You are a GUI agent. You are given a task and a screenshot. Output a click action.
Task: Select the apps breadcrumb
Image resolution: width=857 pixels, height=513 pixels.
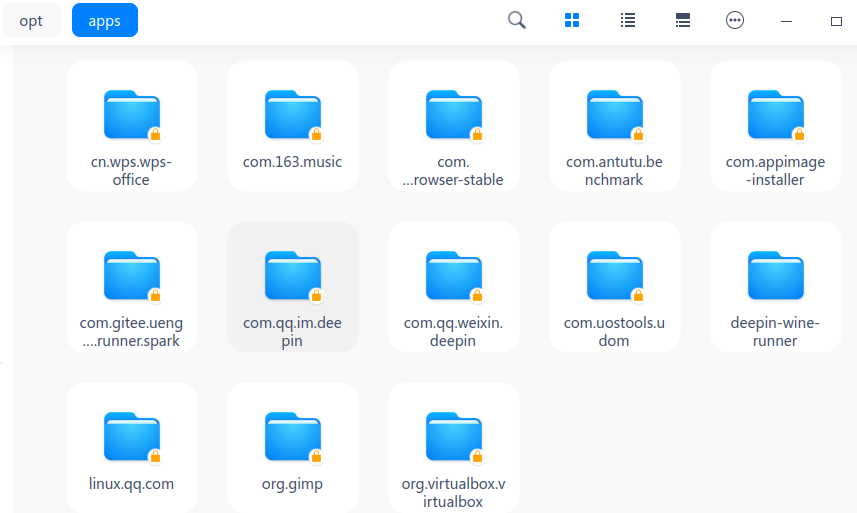tap(104, 20)
